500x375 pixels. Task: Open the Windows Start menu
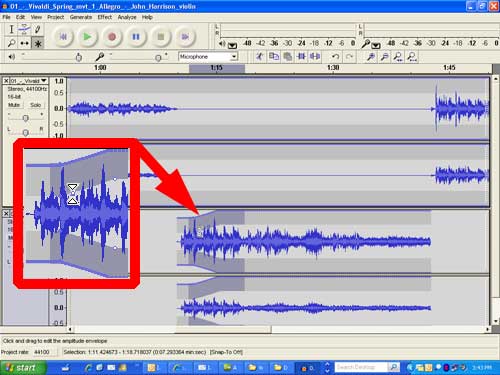click(x=23, y=368)
